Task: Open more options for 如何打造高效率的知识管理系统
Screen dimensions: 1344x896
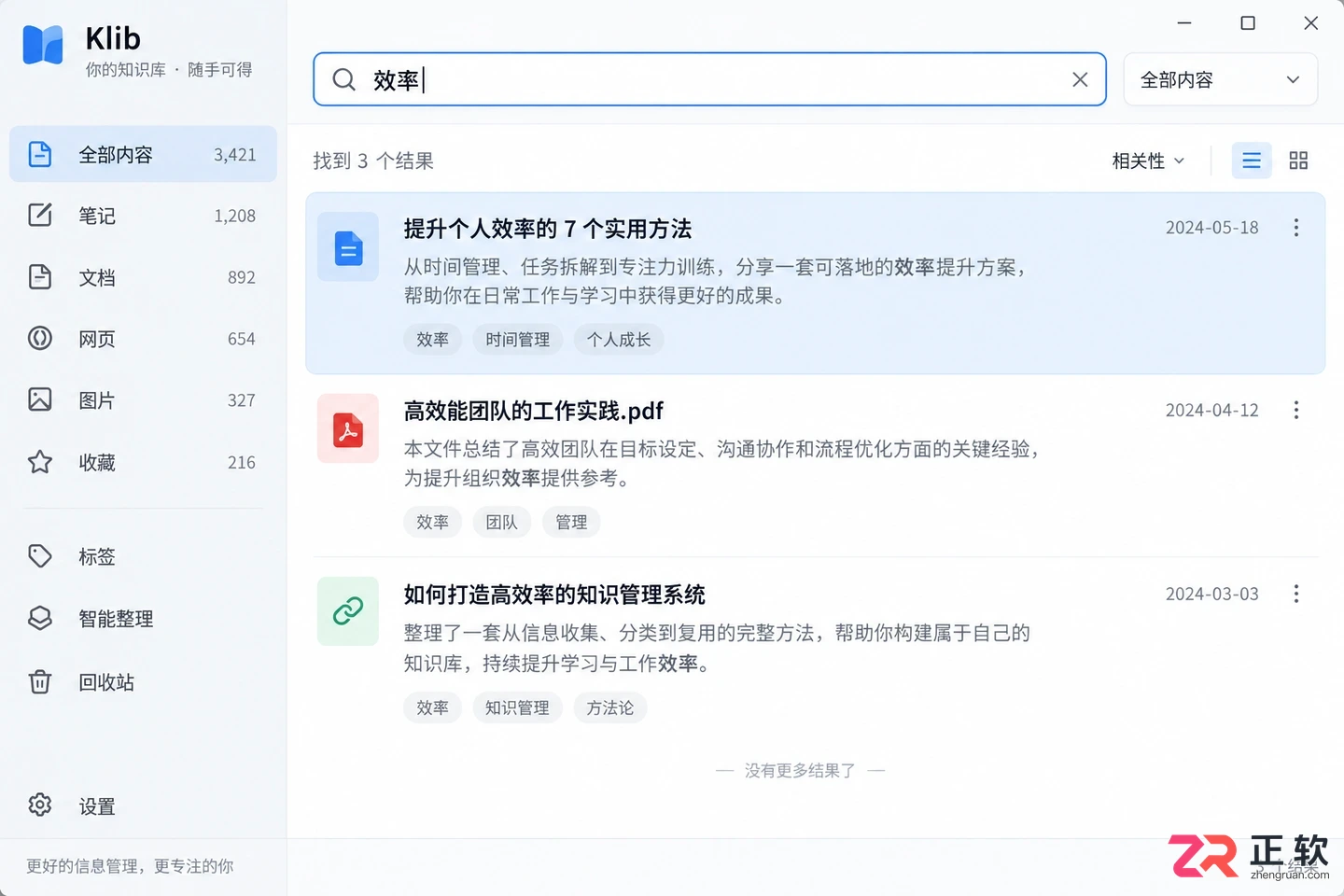Action: coord(1296,594)
